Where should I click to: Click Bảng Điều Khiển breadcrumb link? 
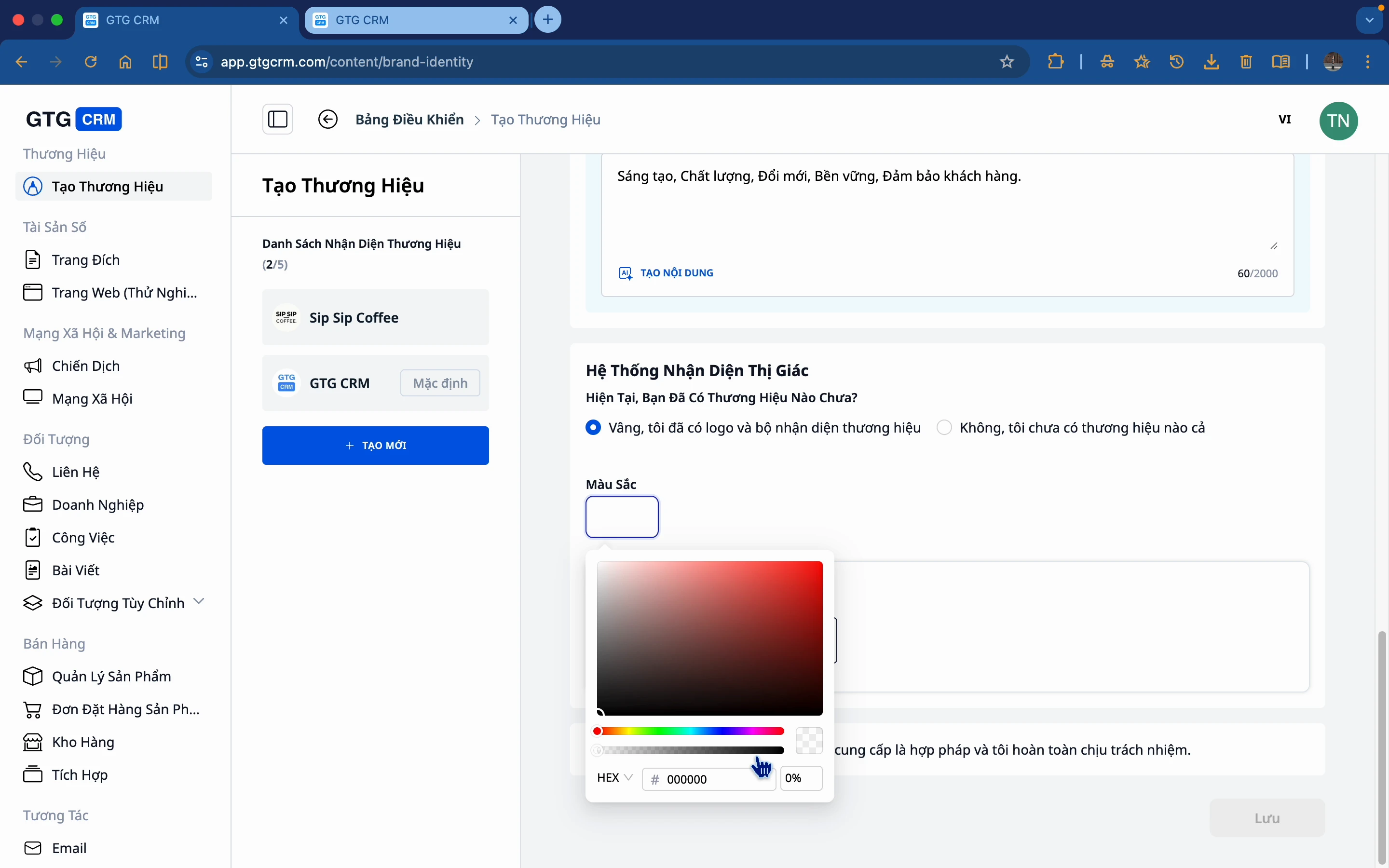point(409,120)
